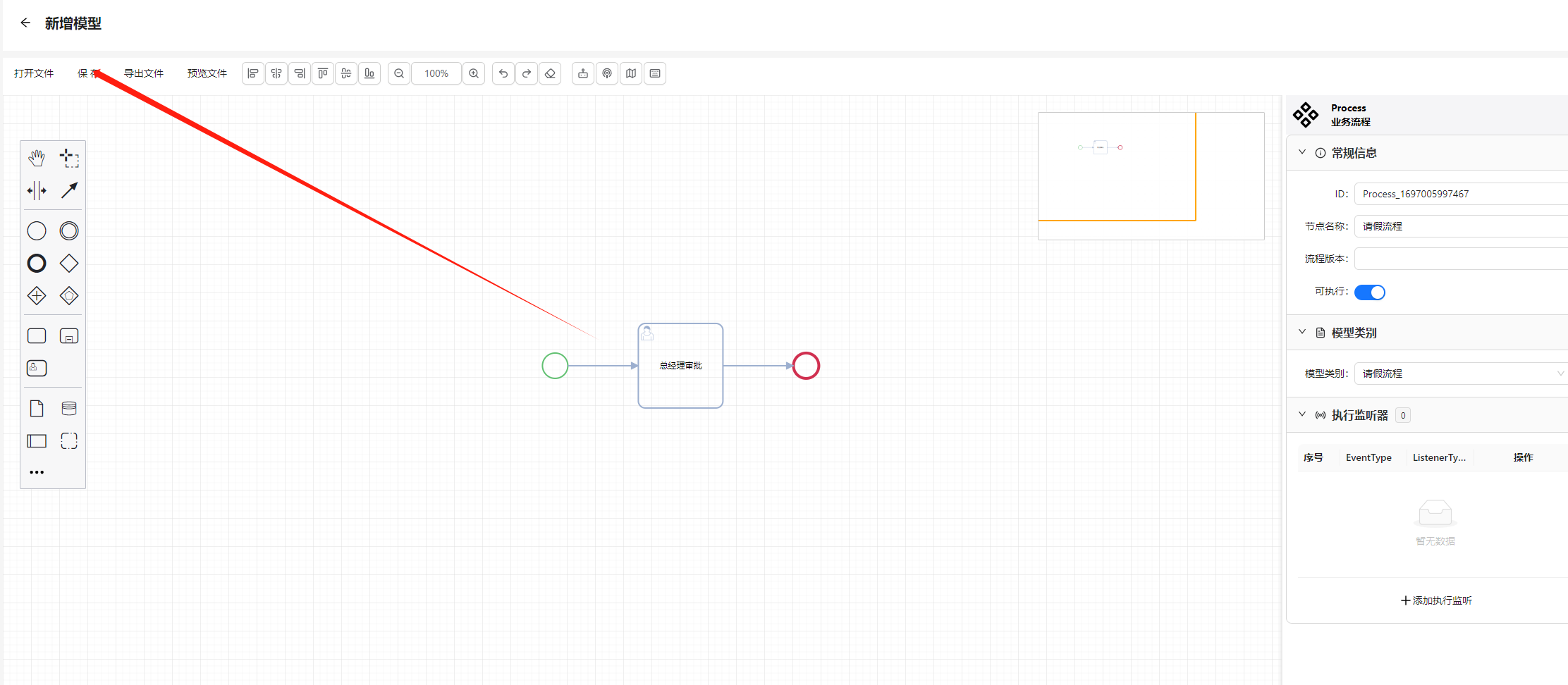Create a start event from palette

click(x=37, y=231)
